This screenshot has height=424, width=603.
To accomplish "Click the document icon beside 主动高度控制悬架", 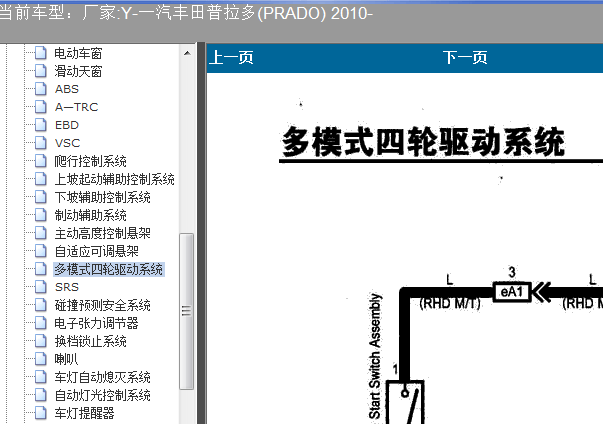I will click(41, 233).
